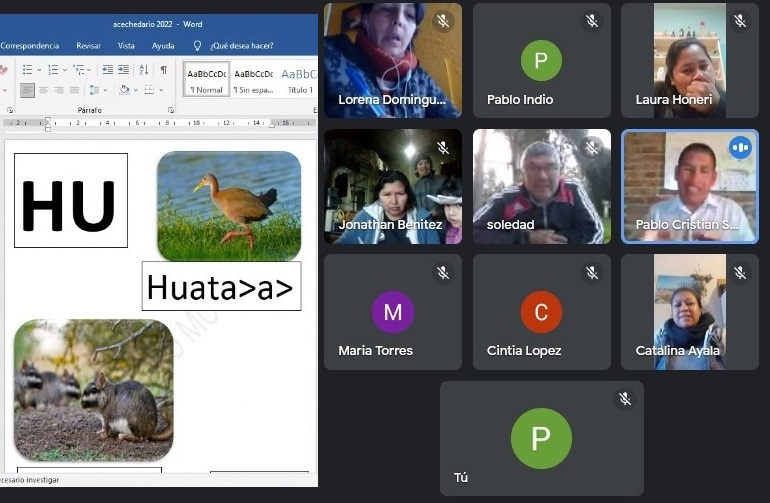This screenshot has height=503, width=770.
Task: Switch to the Vista ribbon tab
Action: click(x=126, y=46)
